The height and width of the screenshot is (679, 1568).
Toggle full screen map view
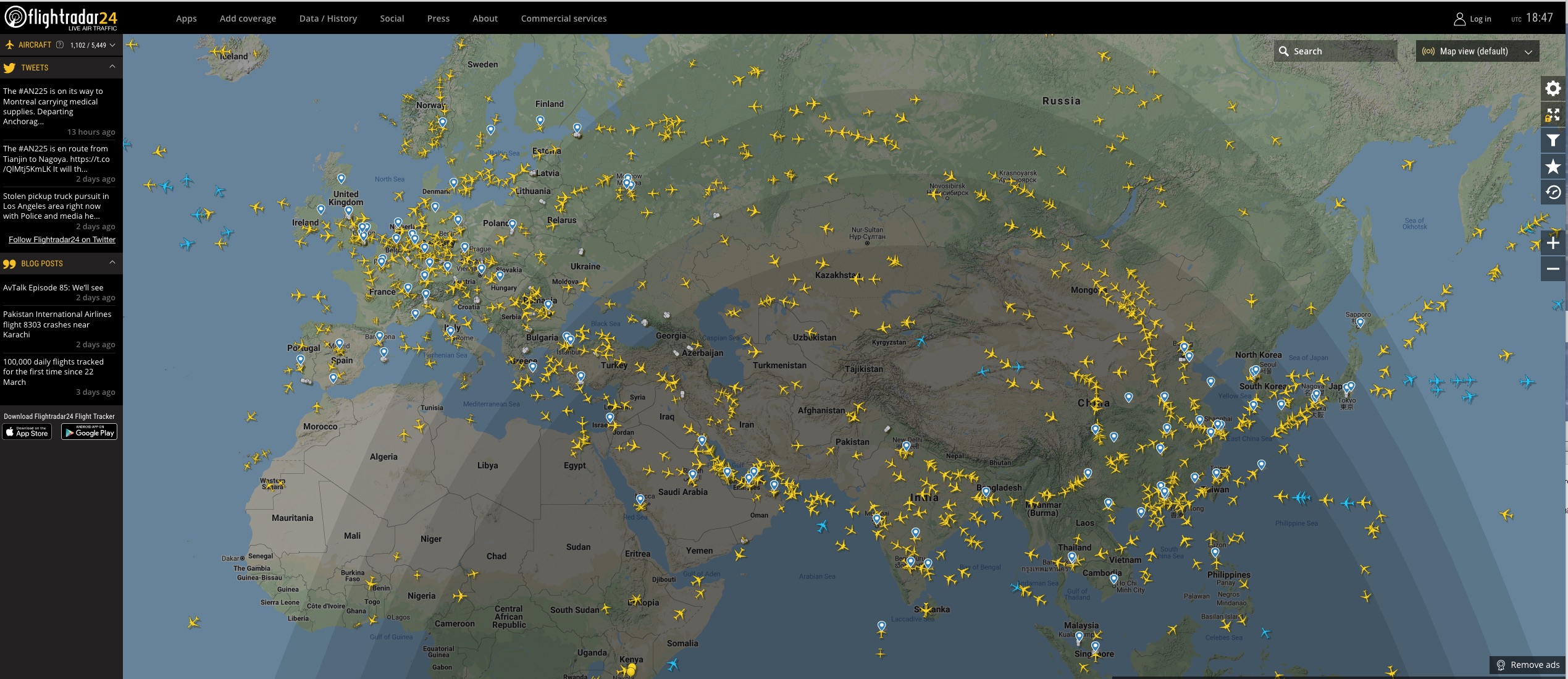[1553, 115]
